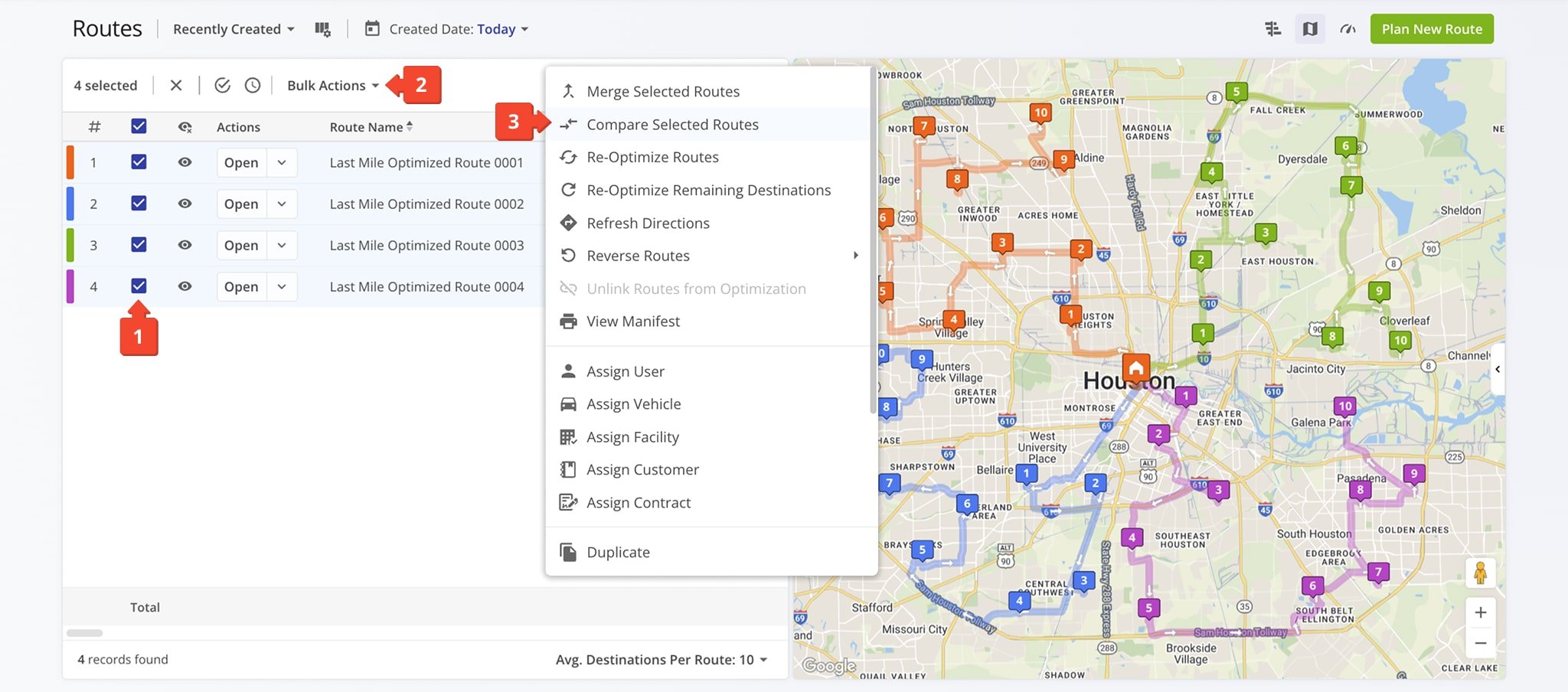Click the speedometer gauge icon
This screenshot has height=692, width=1568.
pyautogui.click(x=1347, y=29)
